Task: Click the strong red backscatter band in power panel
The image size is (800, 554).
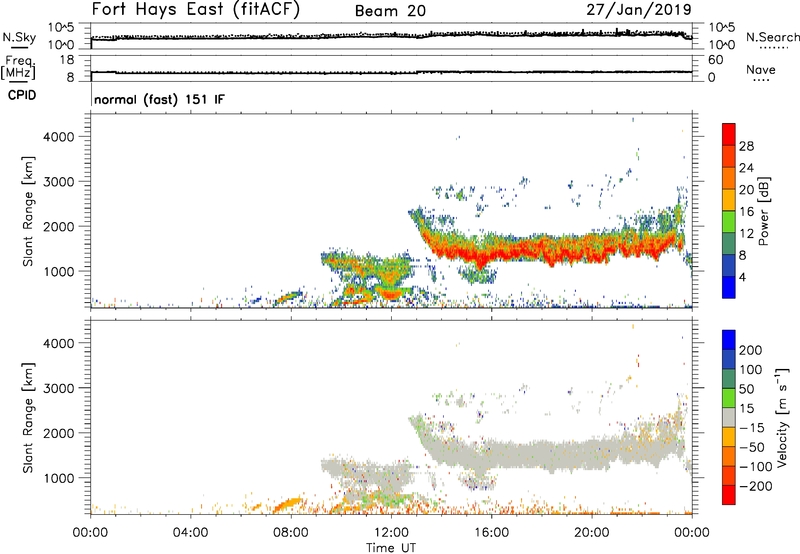Action: tap(551, 250)
